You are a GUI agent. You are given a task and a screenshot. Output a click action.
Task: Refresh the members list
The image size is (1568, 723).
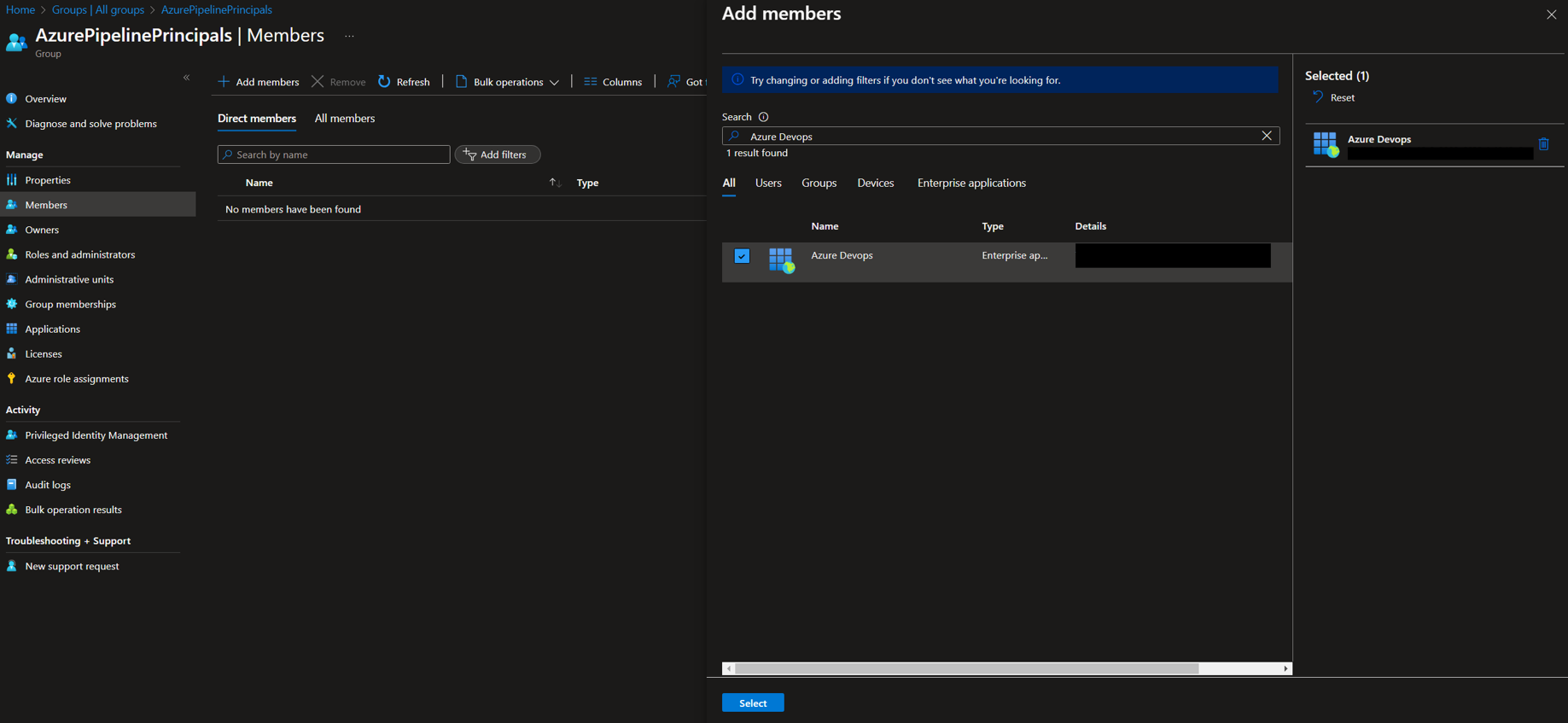tap(405, 82)
